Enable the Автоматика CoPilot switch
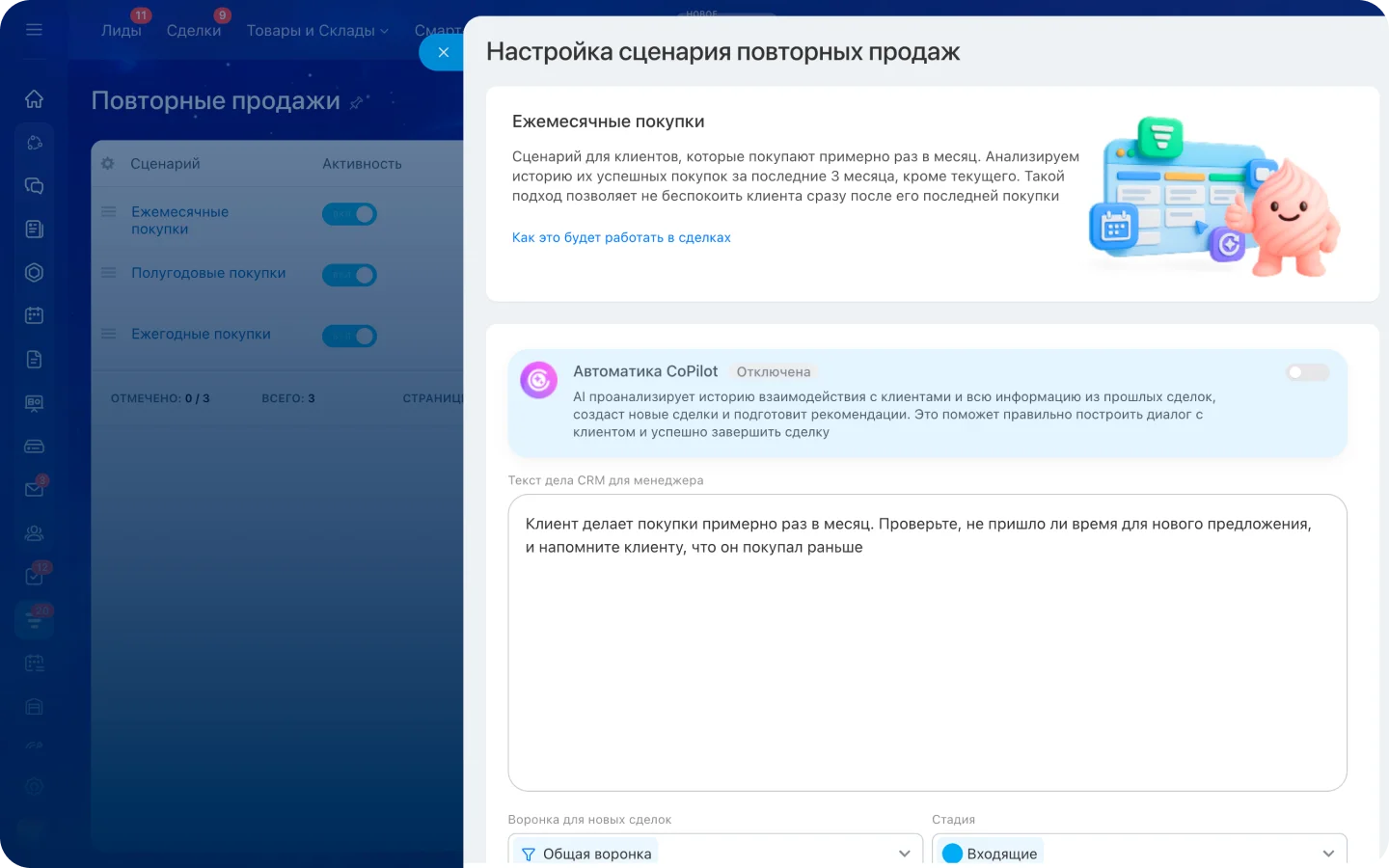The width and height of the screenshot is (1389, 868). 1307,372
